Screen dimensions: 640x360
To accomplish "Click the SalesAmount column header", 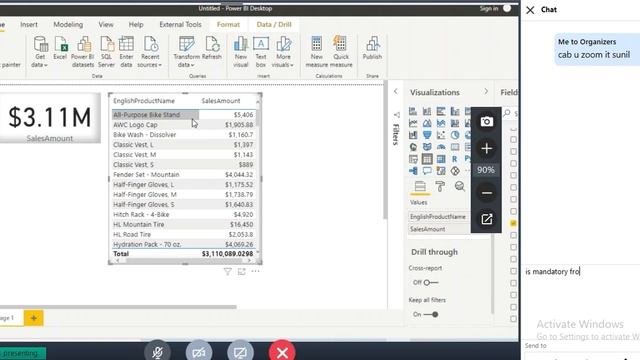I will (x=221, y=101).
